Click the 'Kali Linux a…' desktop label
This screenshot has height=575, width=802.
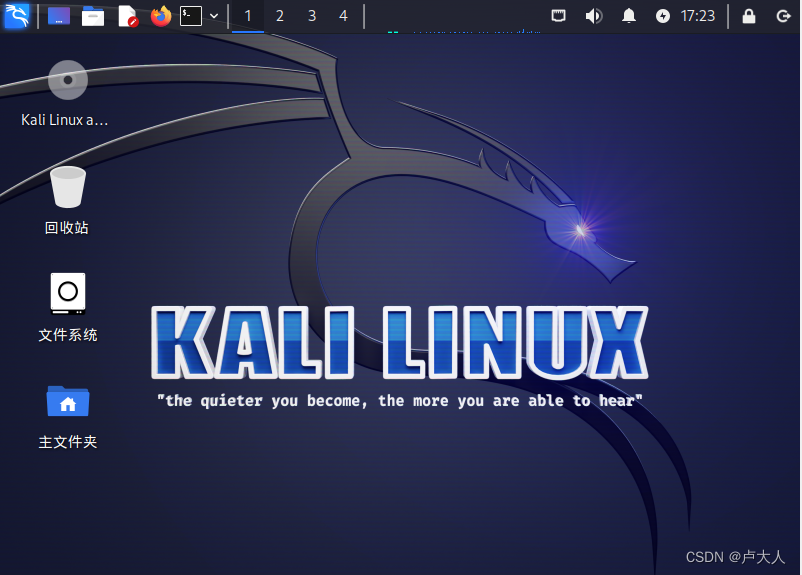coord(64,120)
